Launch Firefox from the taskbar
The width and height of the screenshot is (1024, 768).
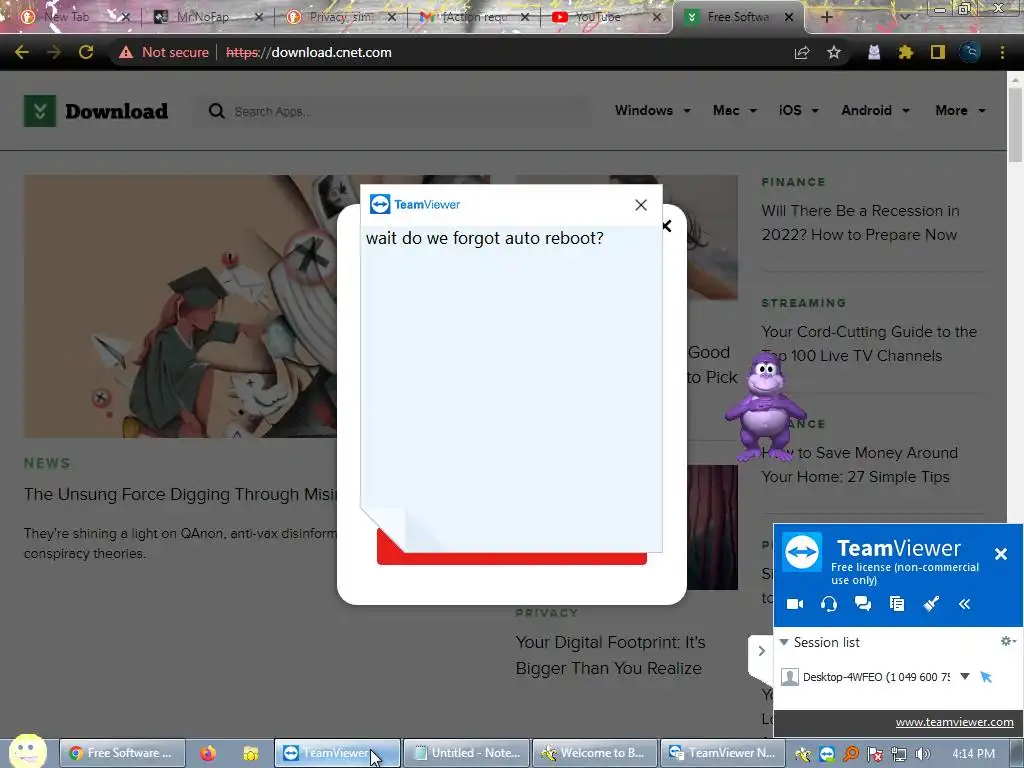[x=208, y=753]
